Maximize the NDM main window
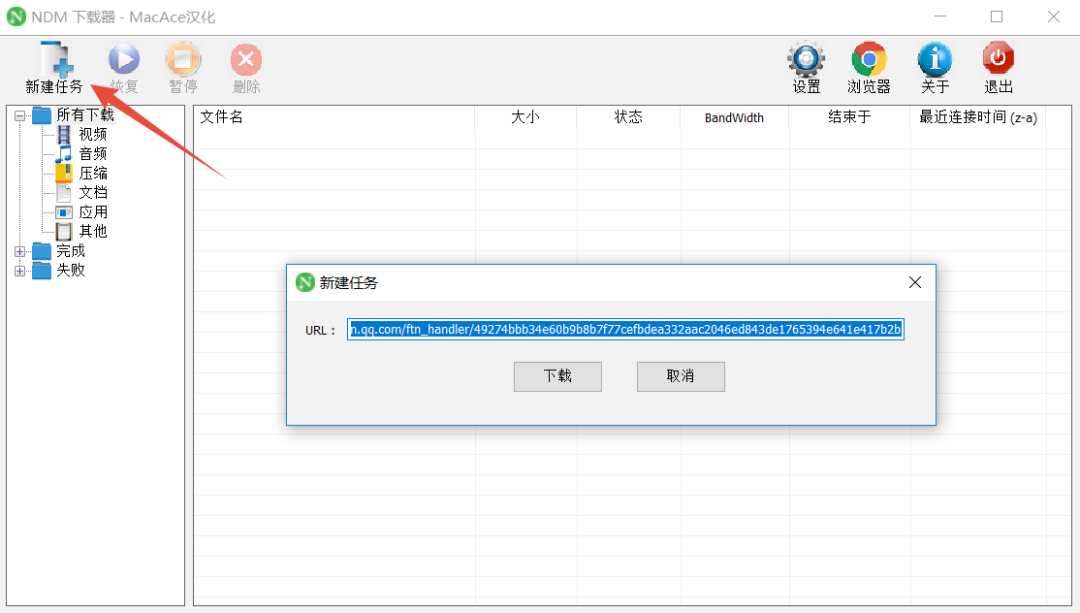Viewport: 1080px width, 613px height. [997, 17]
